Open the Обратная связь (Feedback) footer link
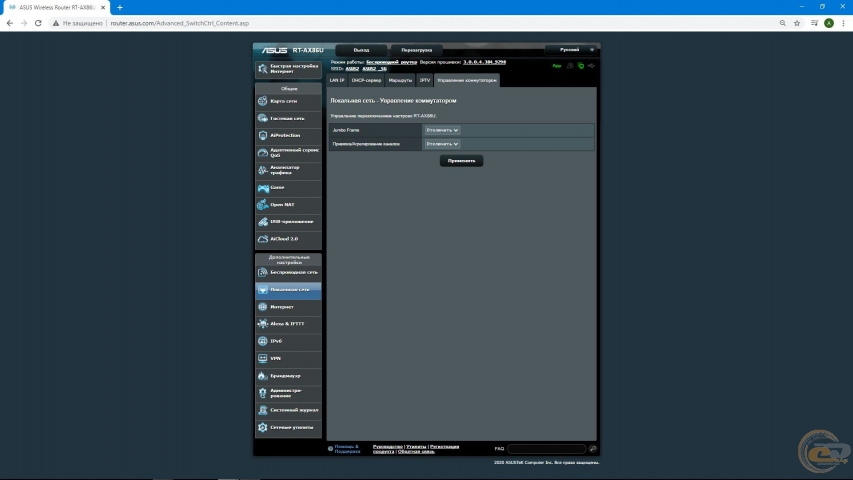The image size is (853, 480). [416, 452]
